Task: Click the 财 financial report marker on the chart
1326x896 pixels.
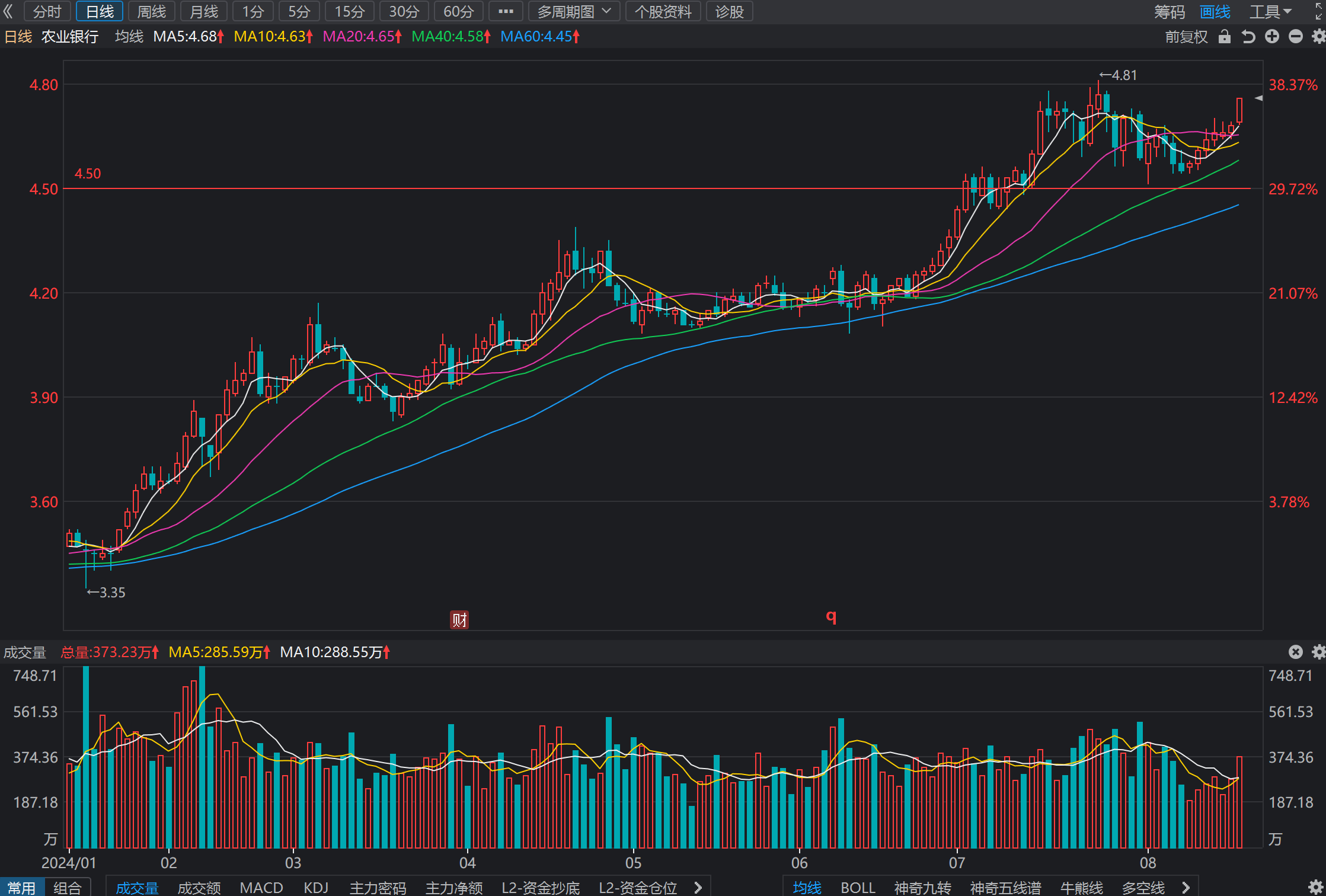Action: tap(459, 620)
